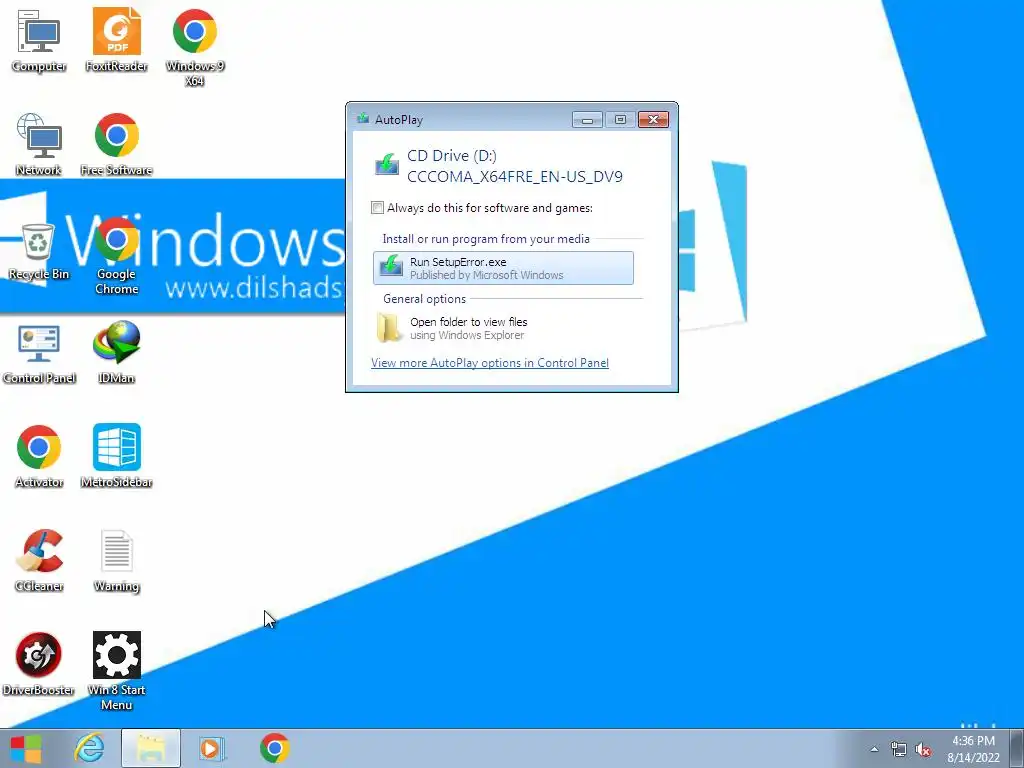Select the DriverBooster desktop icon
Screen dimensions: 1024x768
[x=39, y=664]
